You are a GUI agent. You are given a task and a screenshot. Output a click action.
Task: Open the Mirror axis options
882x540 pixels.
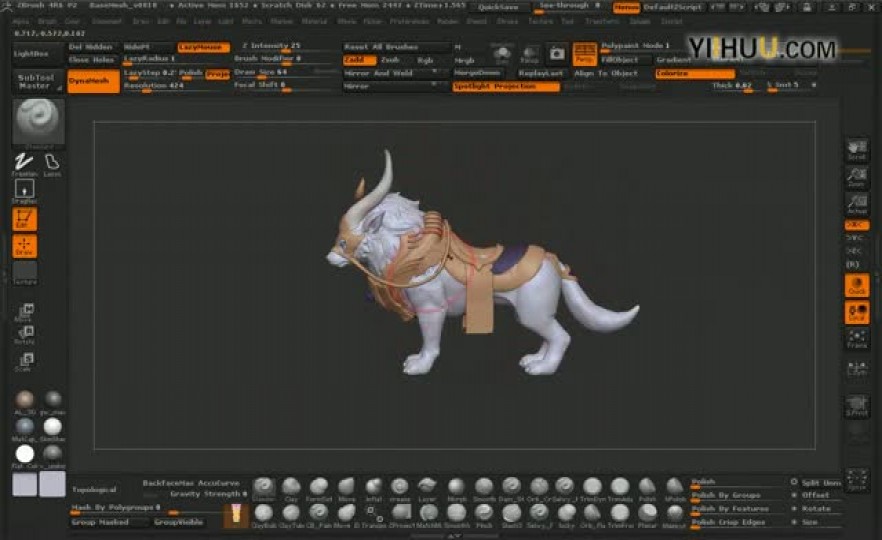(434, 86)
